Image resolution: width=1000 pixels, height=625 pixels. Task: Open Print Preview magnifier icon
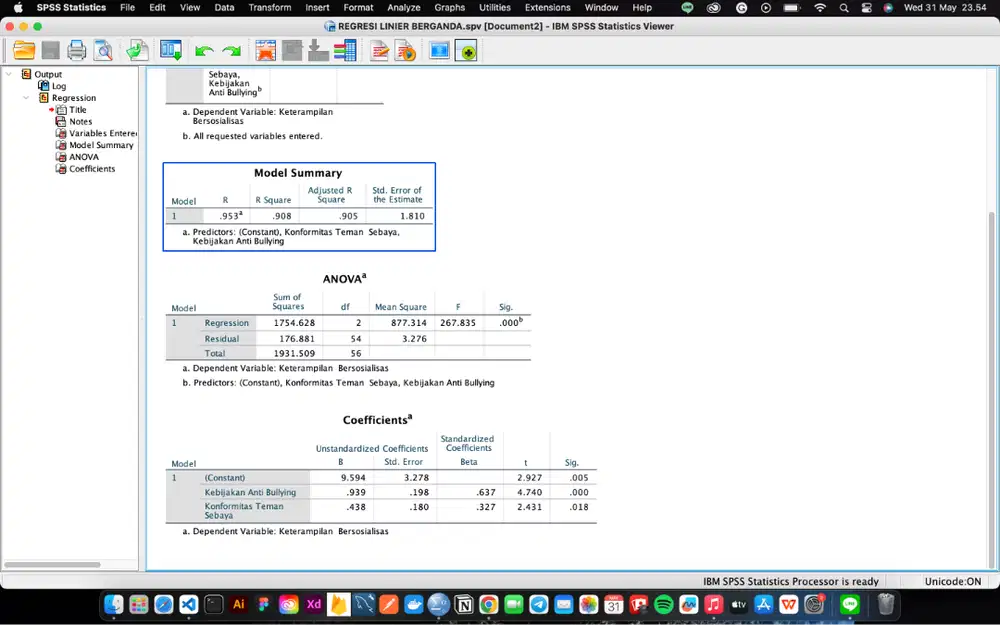pos(103,50)
